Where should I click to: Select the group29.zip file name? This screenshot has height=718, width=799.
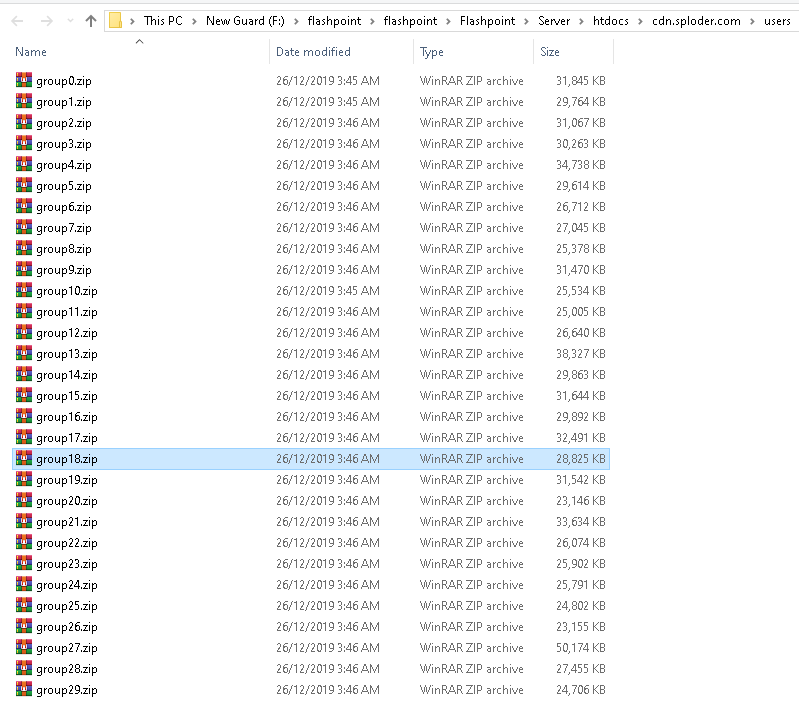pos(67,690)
